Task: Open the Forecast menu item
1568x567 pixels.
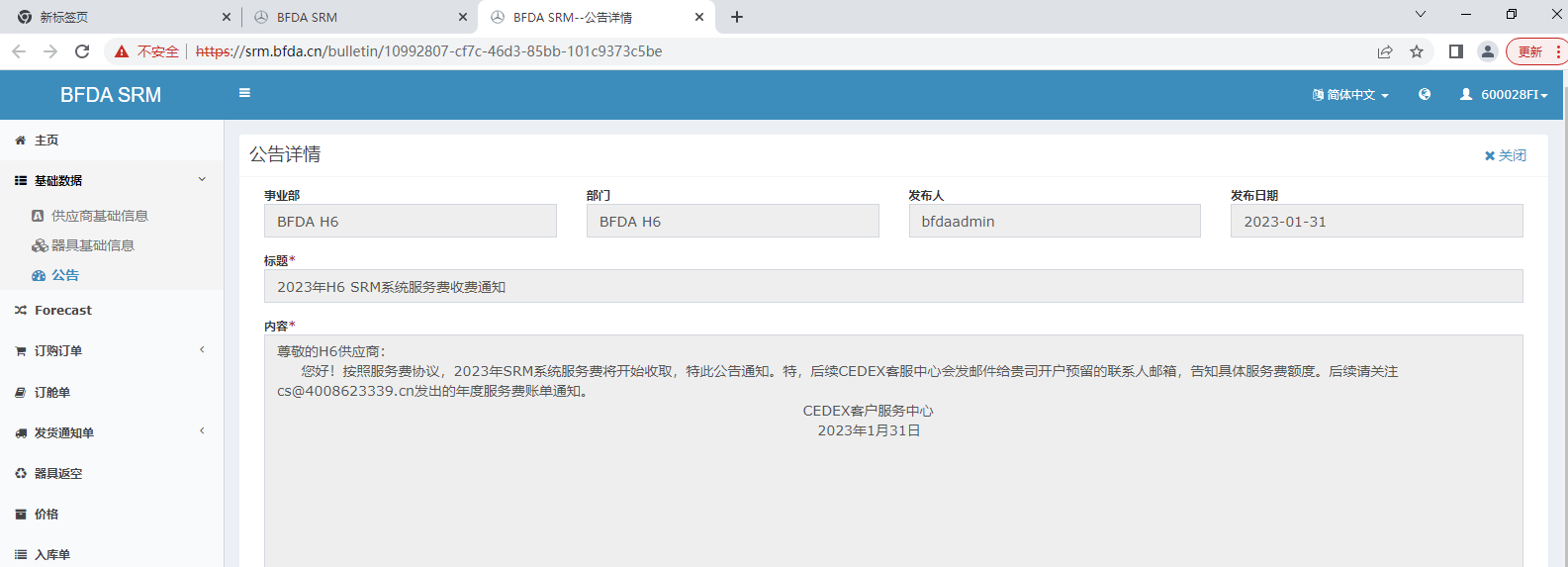Action: point(112,310)
